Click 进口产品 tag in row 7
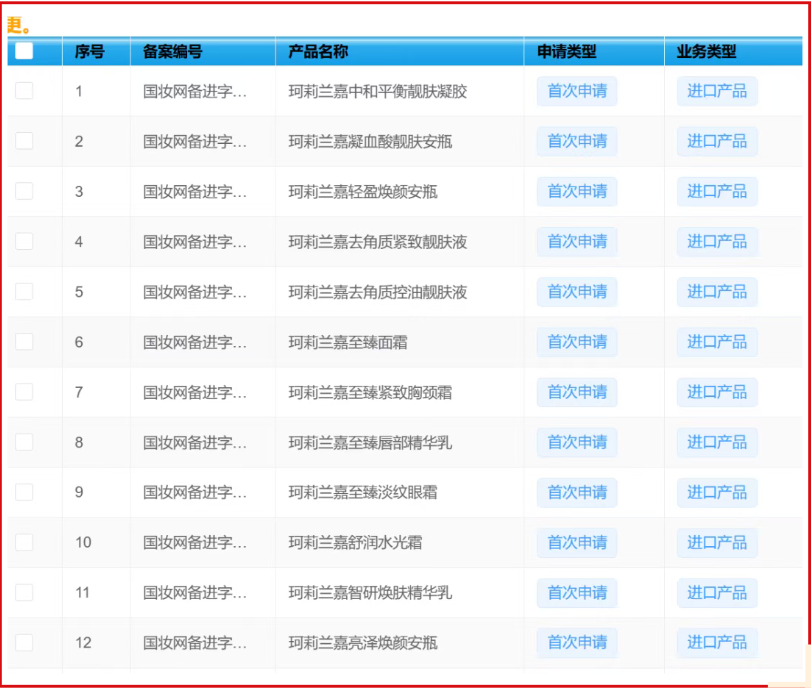The height and width of the screenshot is (689, 811). (717, 392)
